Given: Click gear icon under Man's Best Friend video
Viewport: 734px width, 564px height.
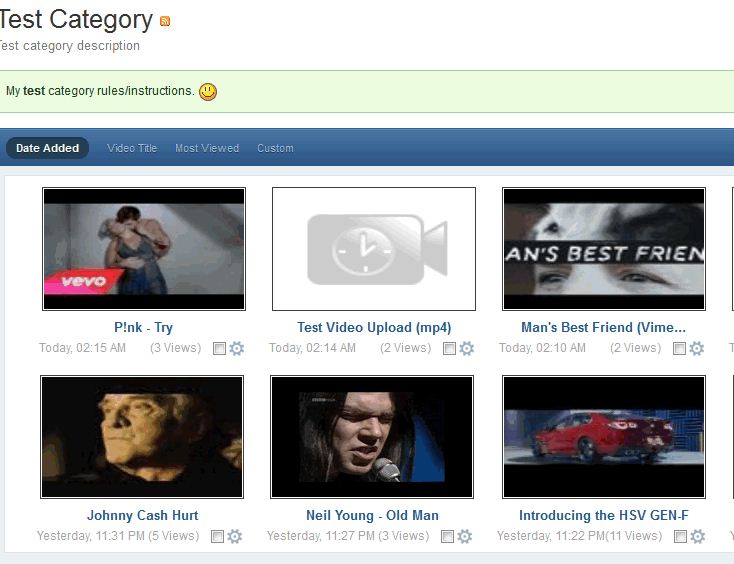Looking at the screenshot, I should [x=696, y=348].
